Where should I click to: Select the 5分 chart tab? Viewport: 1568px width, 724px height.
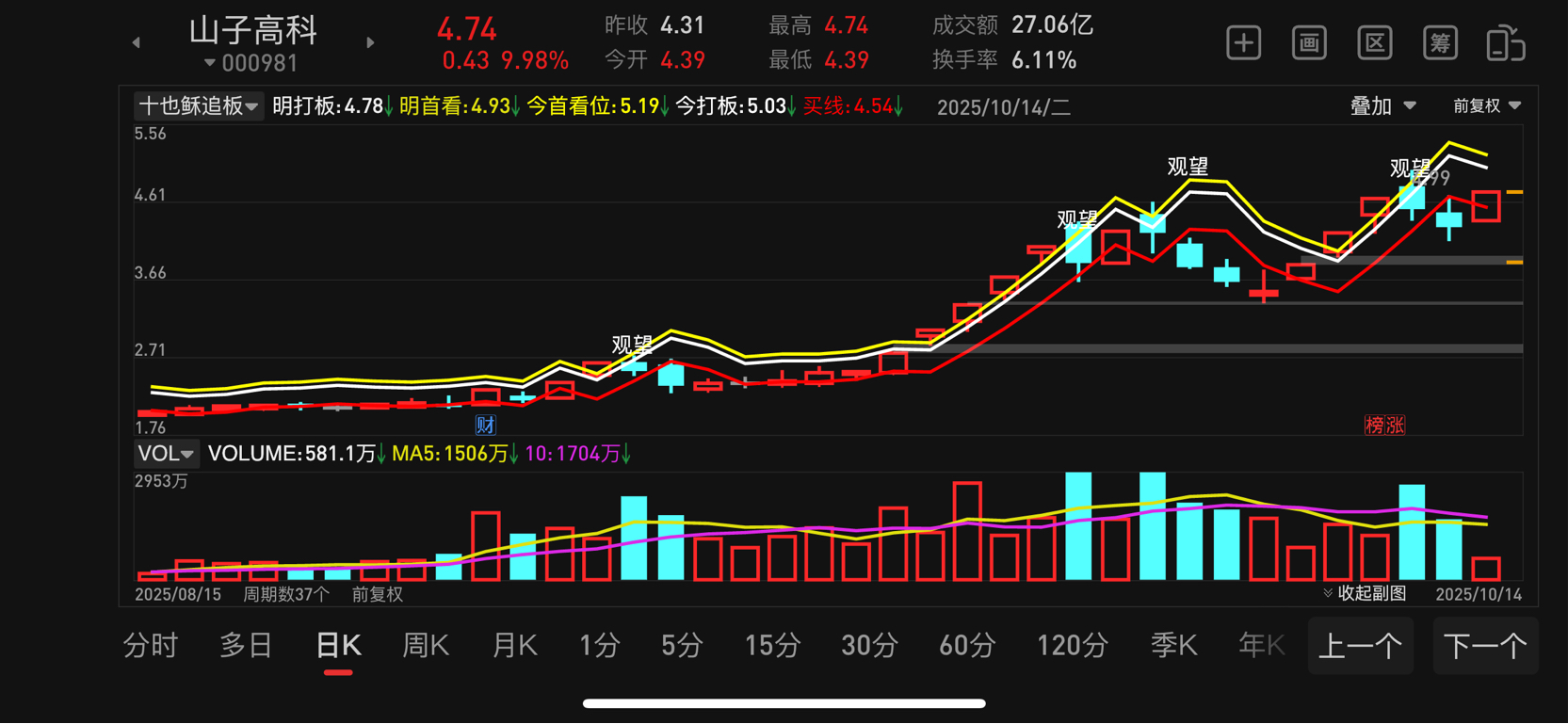[682, 646]
